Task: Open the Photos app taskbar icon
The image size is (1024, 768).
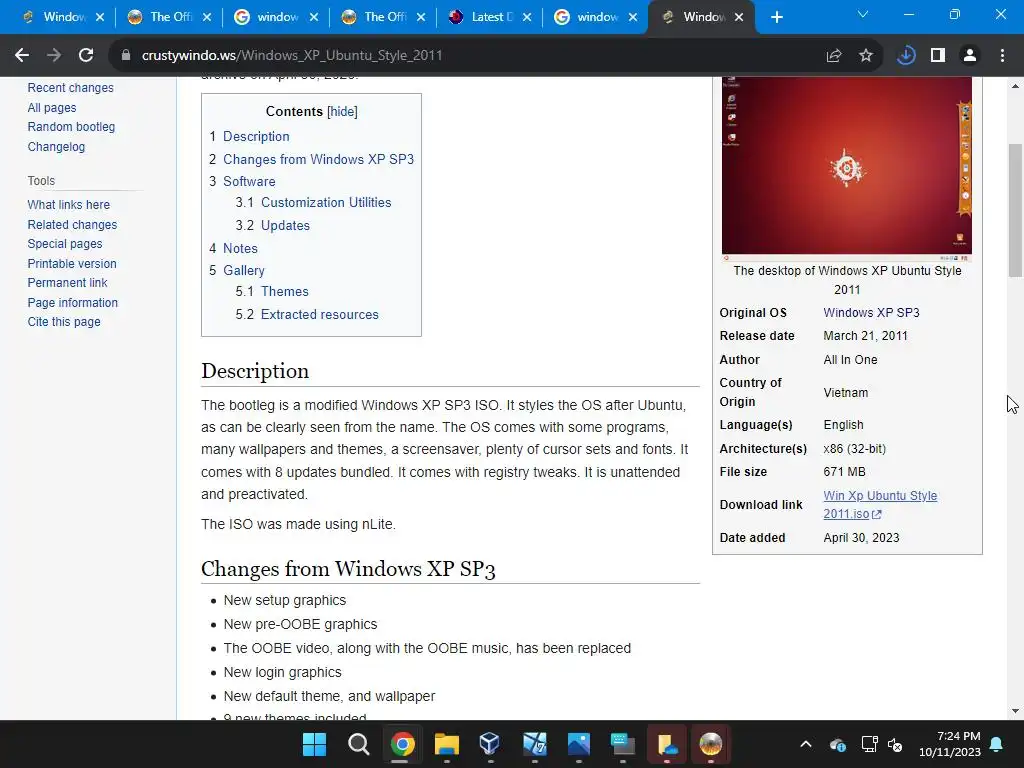Action: point(579,744)
